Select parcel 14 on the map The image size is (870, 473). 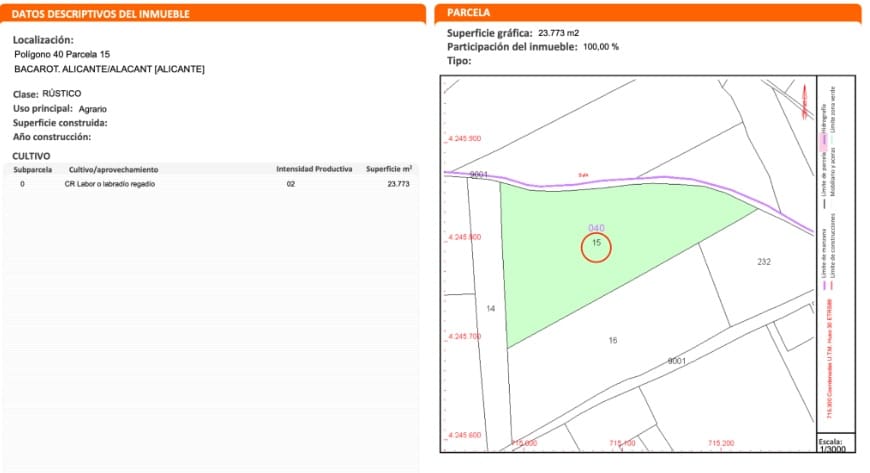(x=490, y=309)
